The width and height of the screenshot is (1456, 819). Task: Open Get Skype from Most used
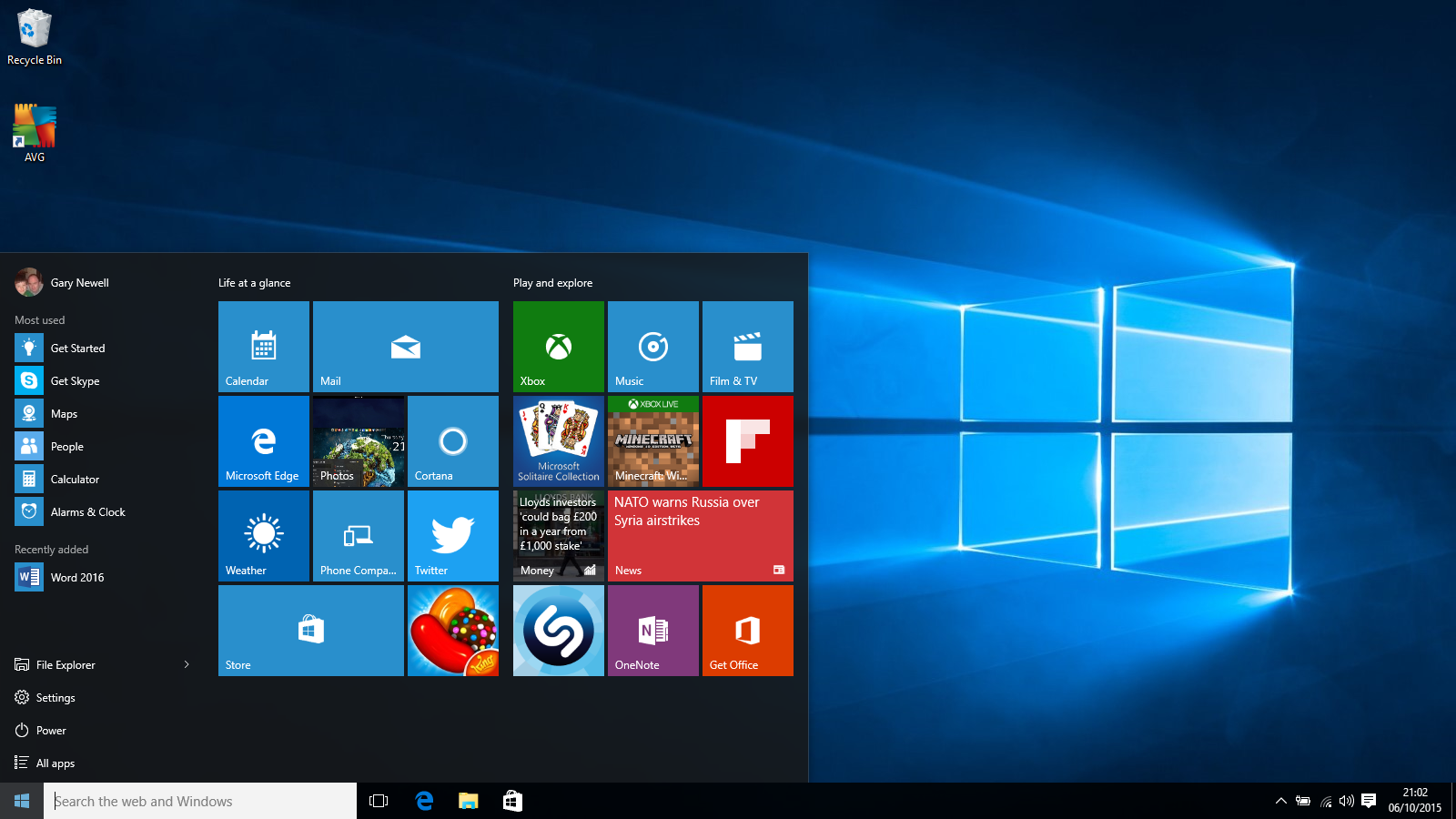pos(102,381)
